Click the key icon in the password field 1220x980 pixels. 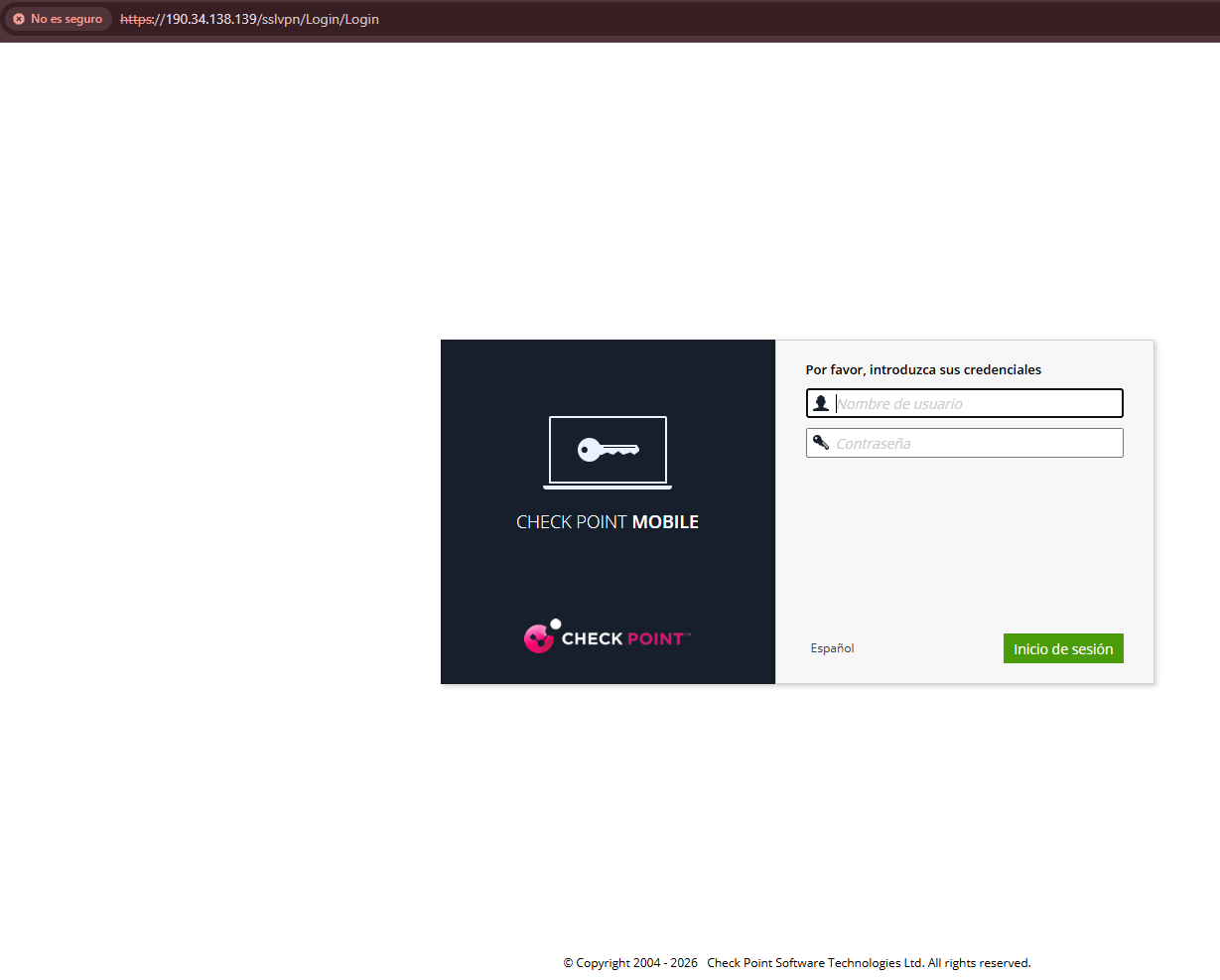click(x=821, y=443)
